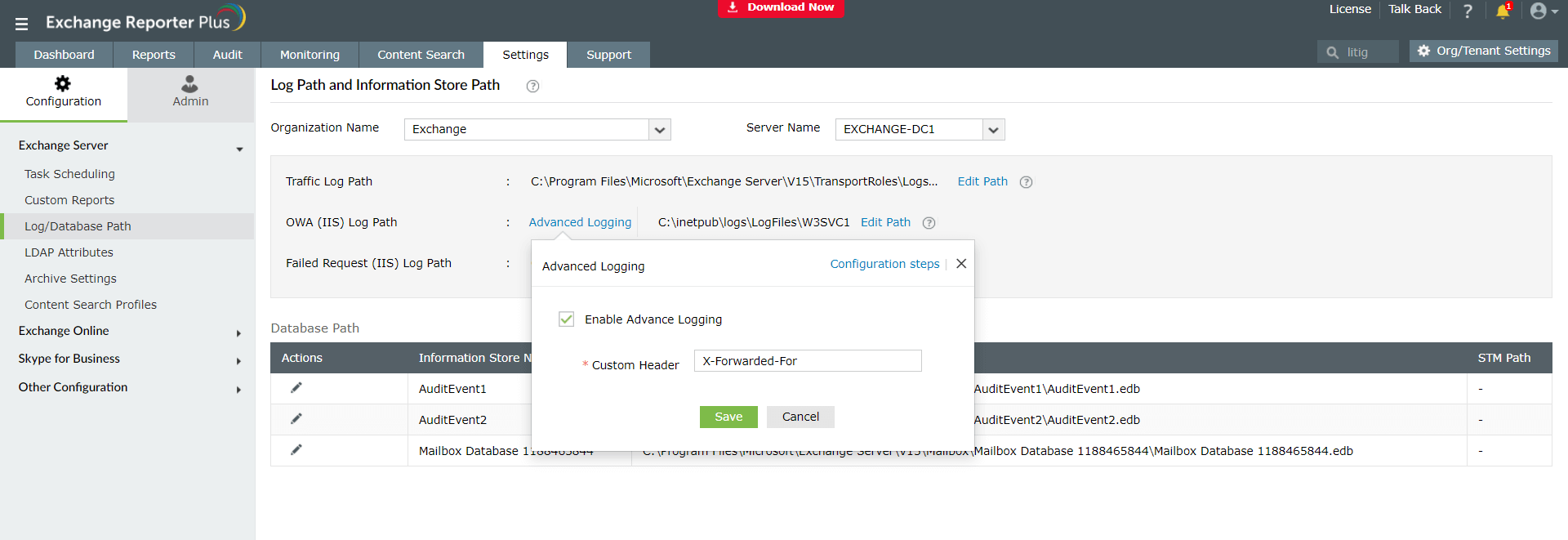Select Log/Database Path sidebar item
1568x540 pixels.
pos(128,226)
